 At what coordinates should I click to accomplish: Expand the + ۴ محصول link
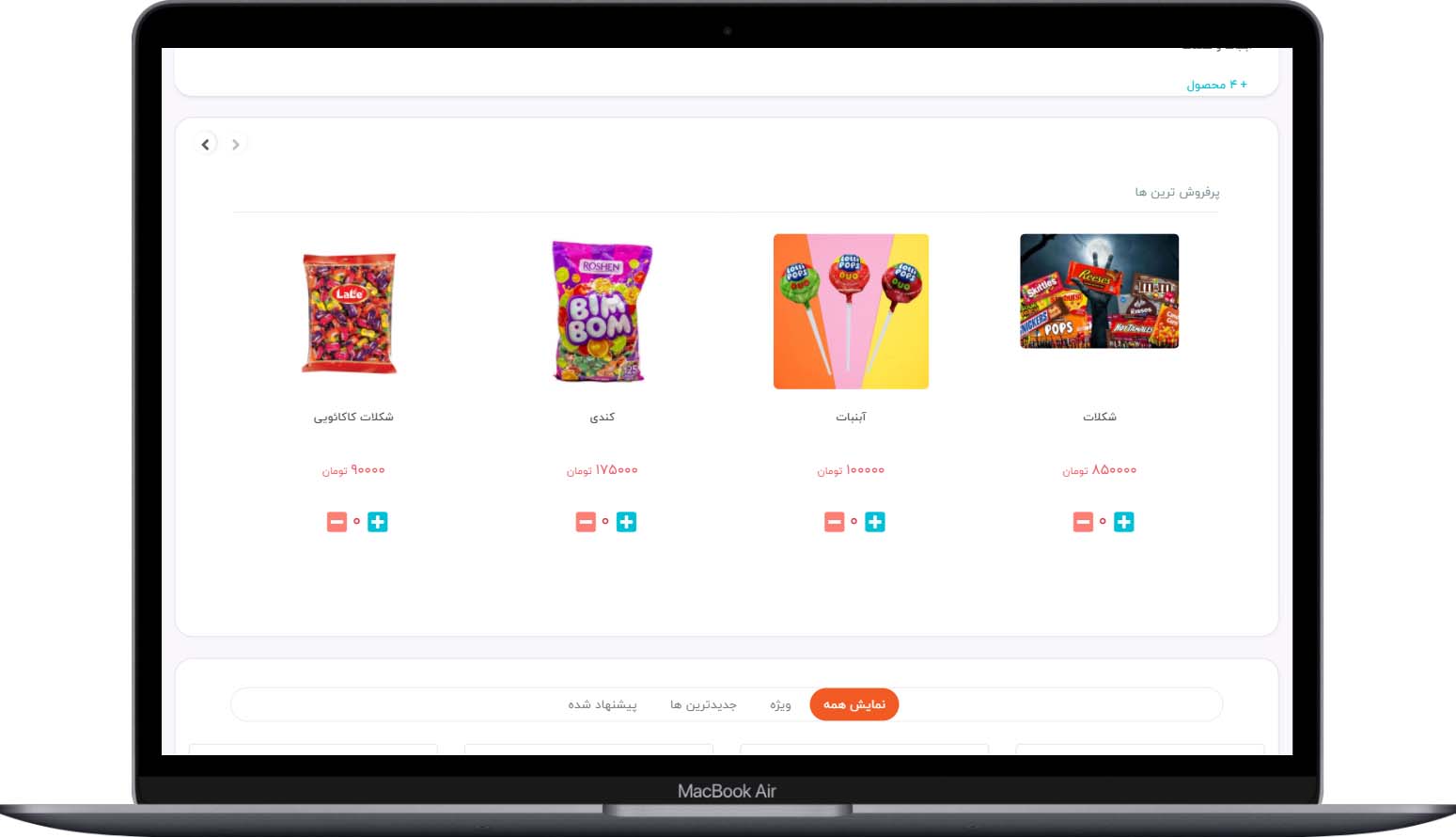tap(1216, 85)
